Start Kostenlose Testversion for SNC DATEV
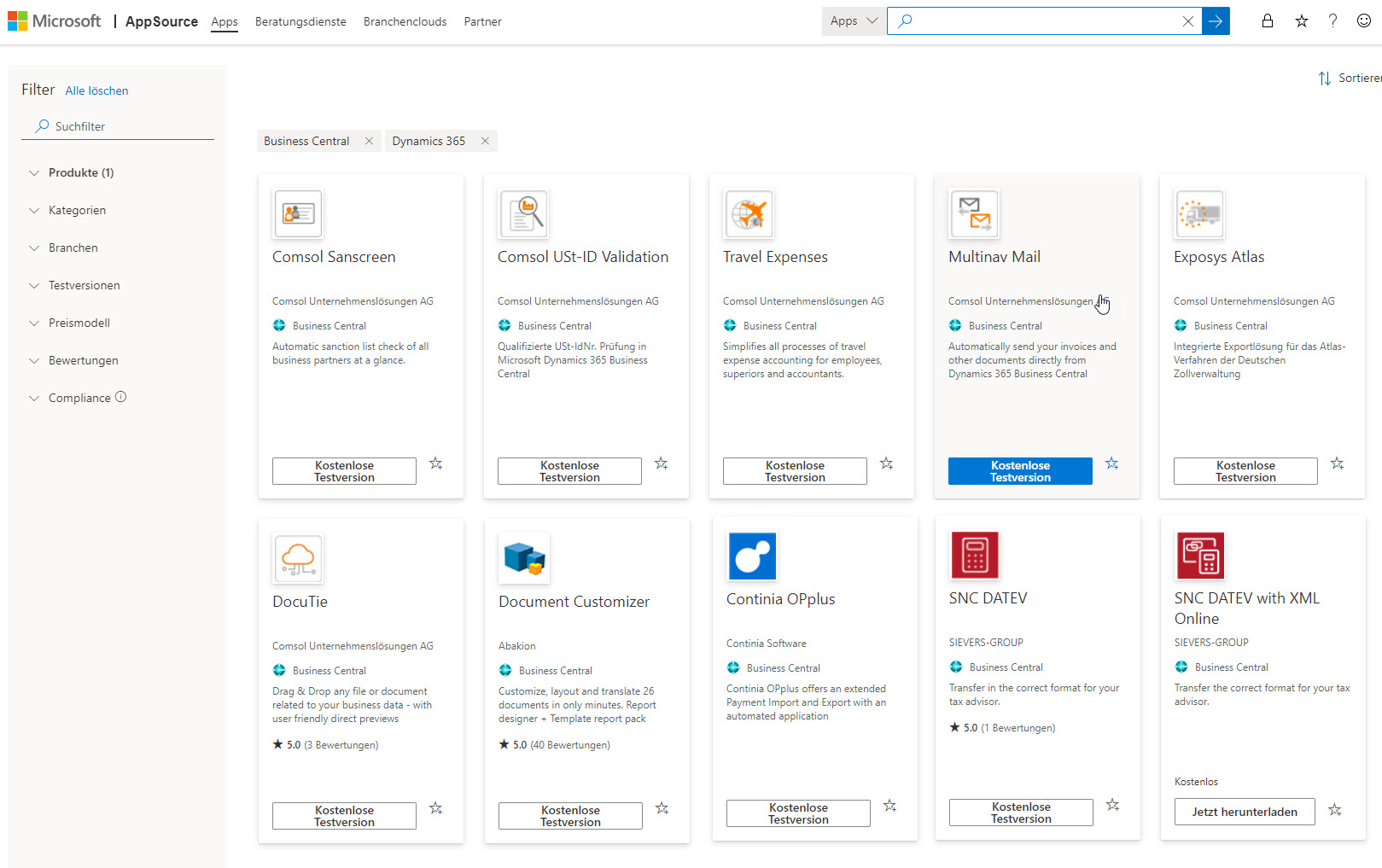This screenshot has width=1382, height=868. click(x=1021, y=813)
